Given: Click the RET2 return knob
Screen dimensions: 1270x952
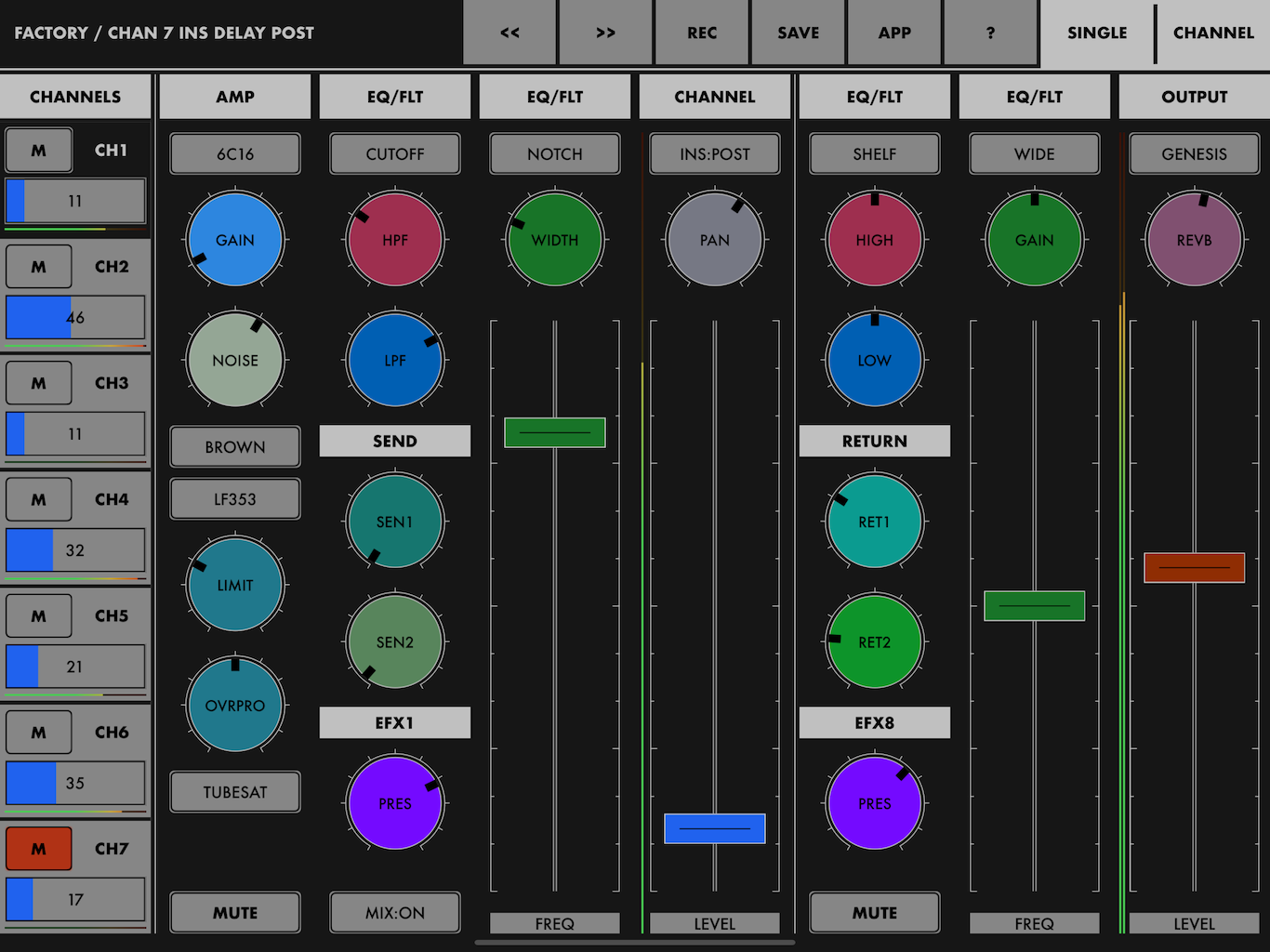Looking at the screenshot, I should pyautogui.click(x=875, y=641).
